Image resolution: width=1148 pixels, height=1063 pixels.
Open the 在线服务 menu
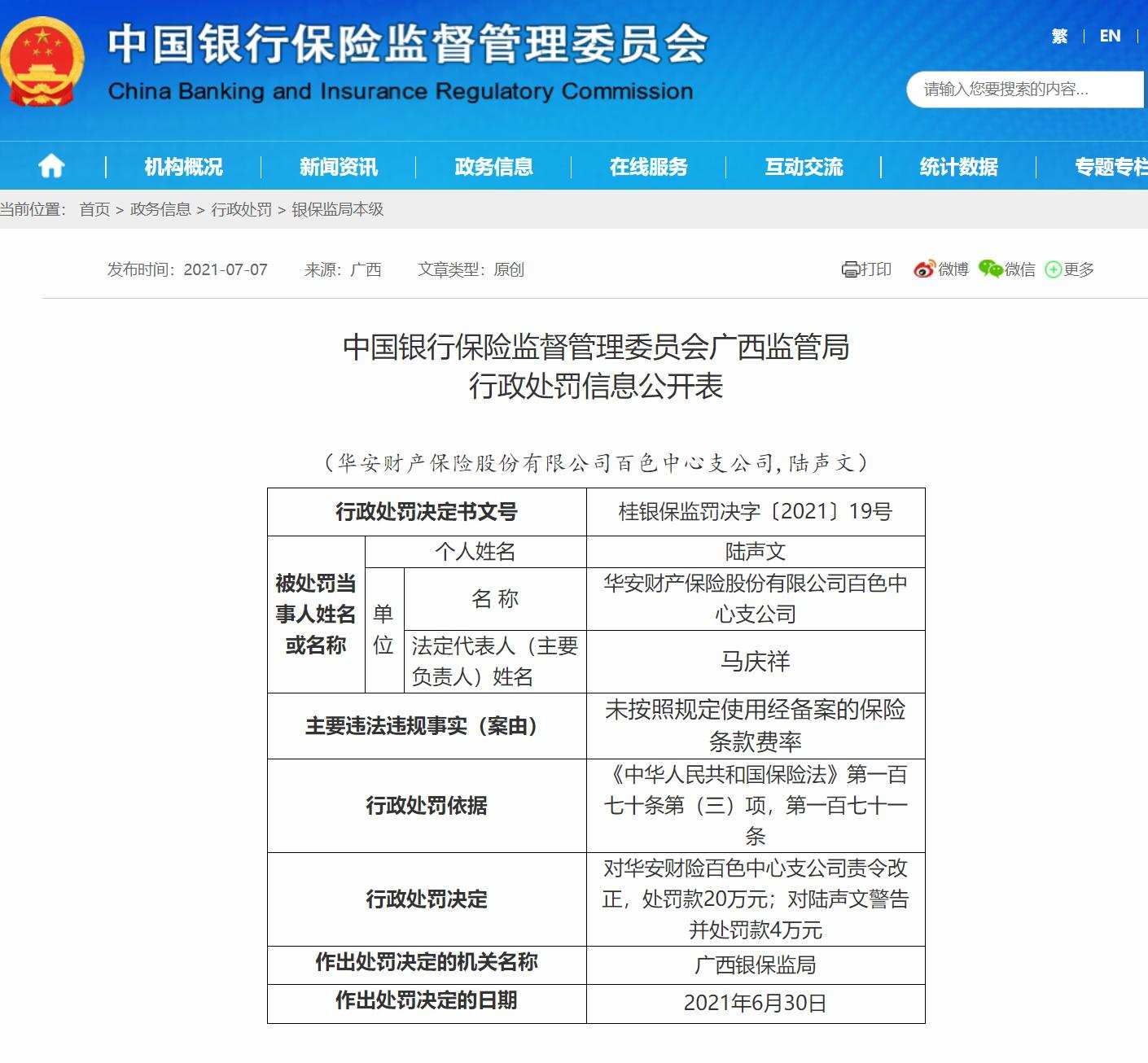click(649, 167)
